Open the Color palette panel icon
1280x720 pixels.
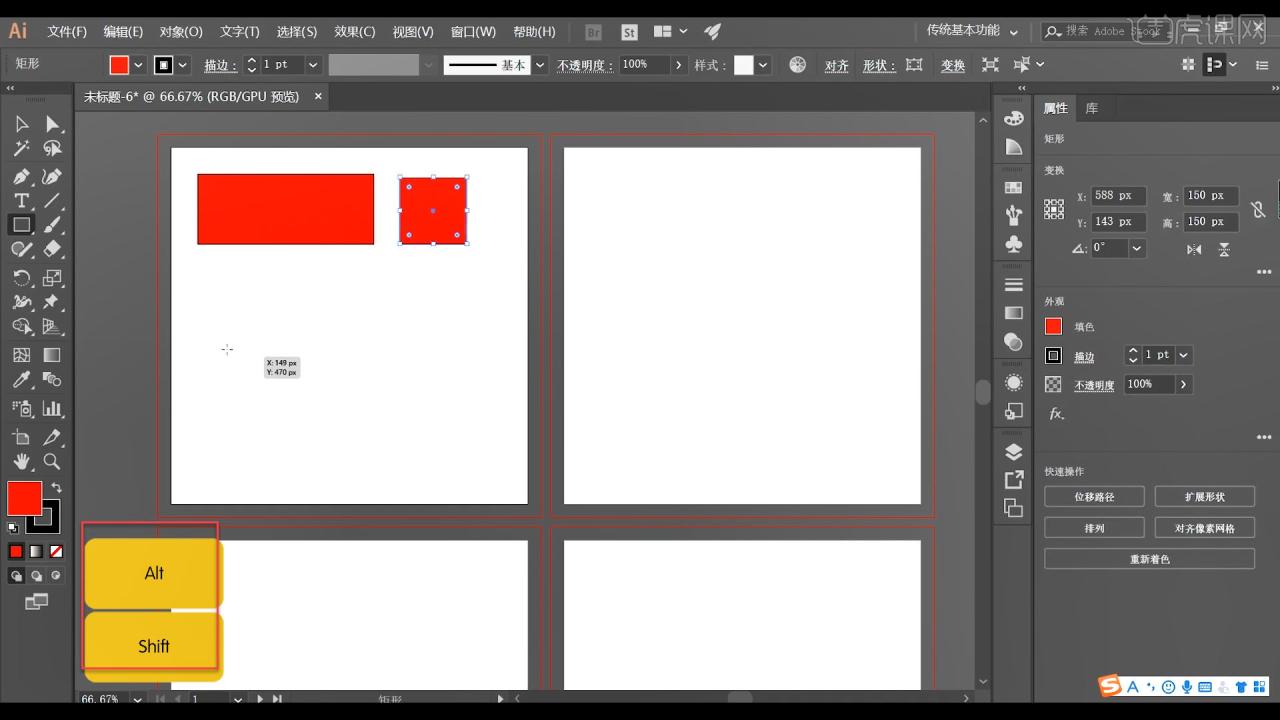(1013, 117)
